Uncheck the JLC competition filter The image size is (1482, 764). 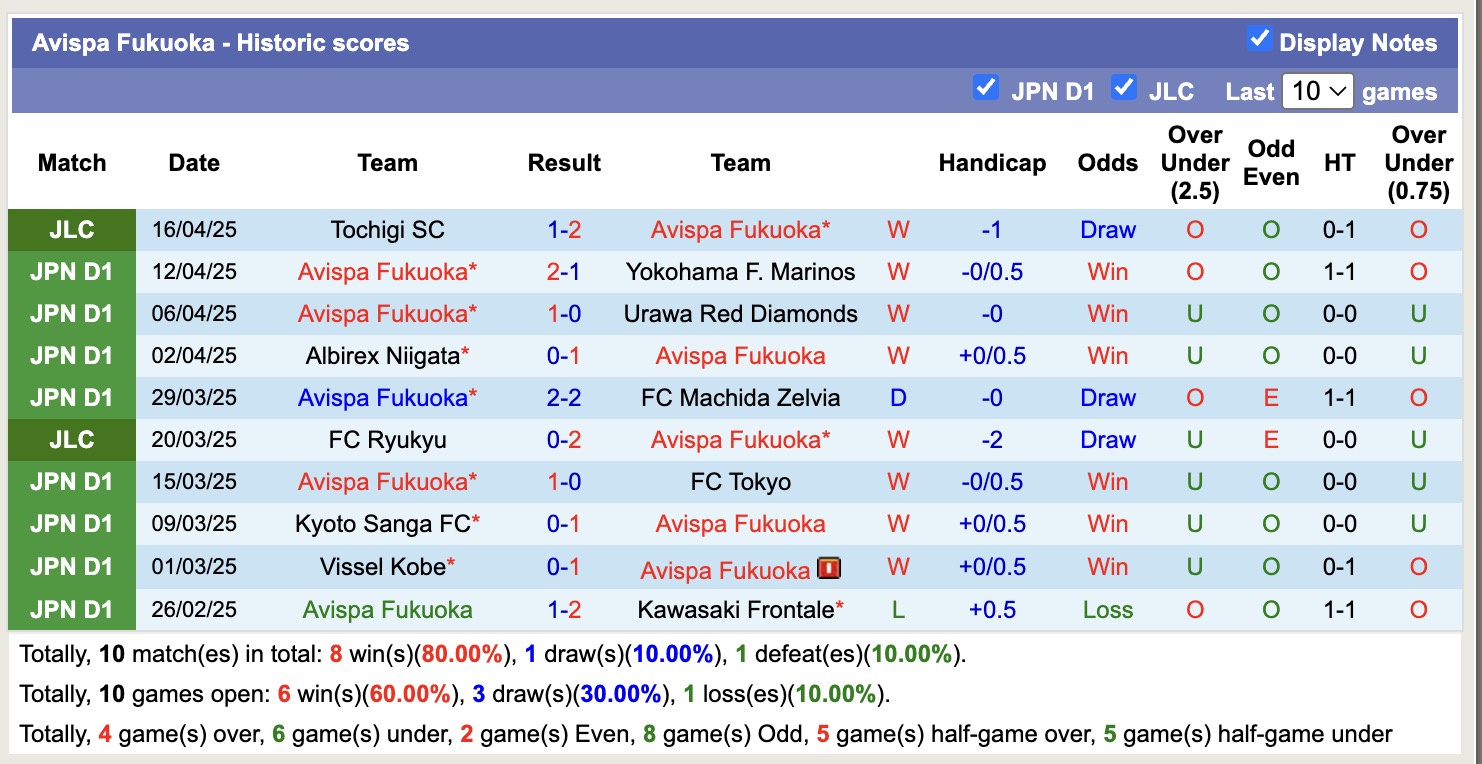point(1124,88)
